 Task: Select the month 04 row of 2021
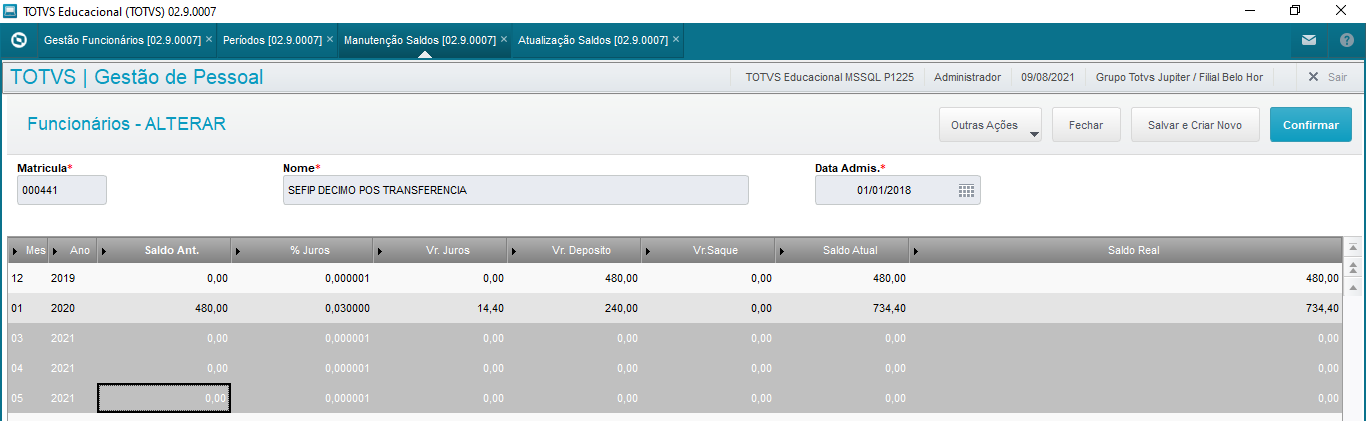point(675,368)
